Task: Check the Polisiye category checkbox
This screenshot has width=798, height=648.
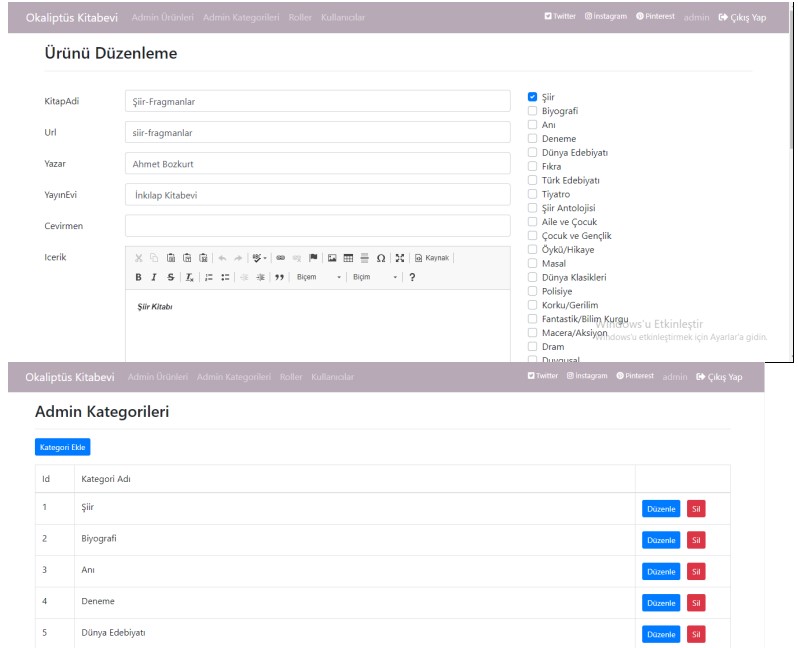Action: [532, 291]
